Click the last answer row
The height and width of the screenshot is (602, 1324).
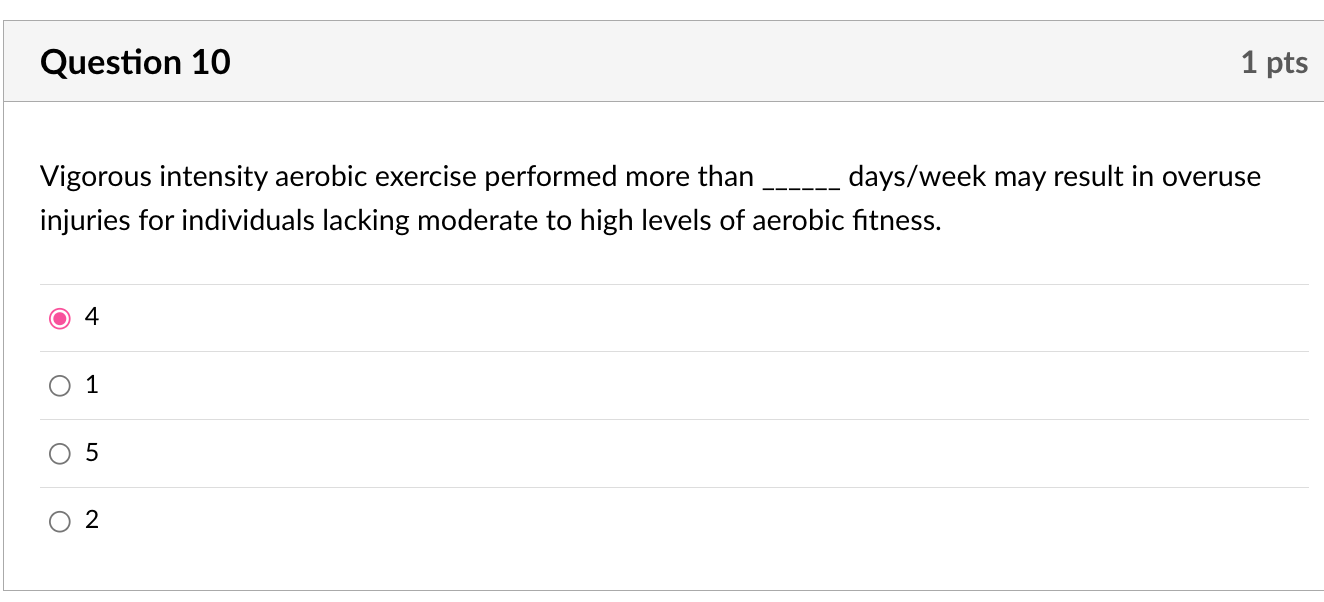click(400, 521)
